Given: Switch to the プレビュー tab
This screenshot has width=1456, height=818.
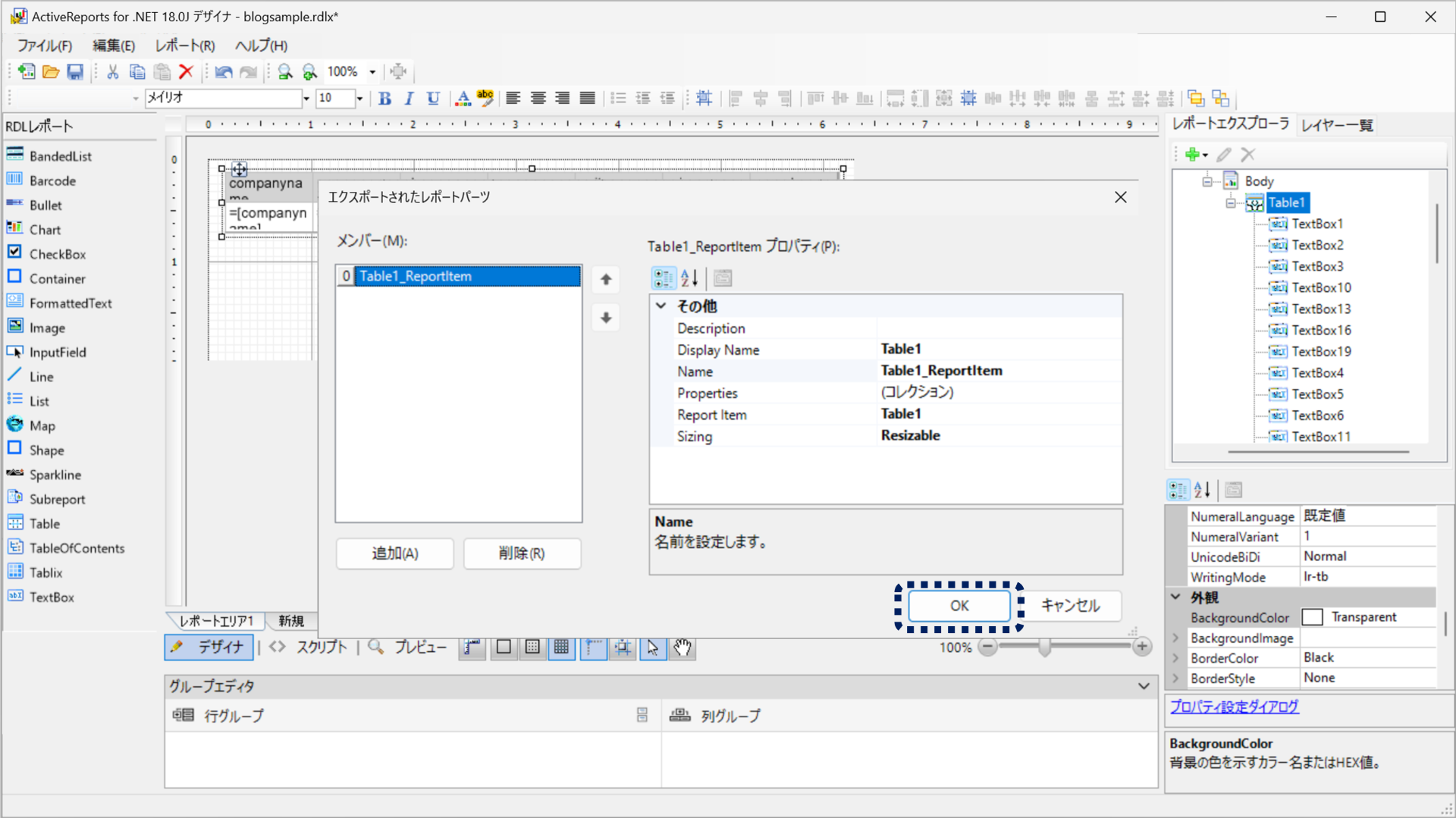Looking at the screenshot, I should [x=409, y=647].
